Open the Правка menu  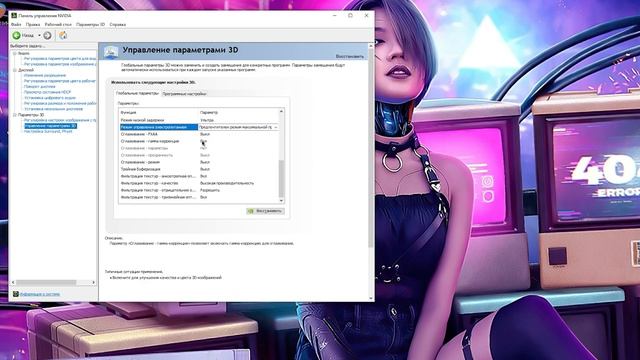pyautogui.click(x=33, y=24)
